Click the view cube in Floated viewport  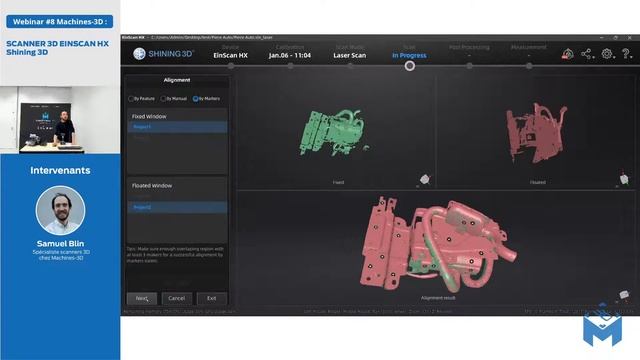[x=624, y=178]
